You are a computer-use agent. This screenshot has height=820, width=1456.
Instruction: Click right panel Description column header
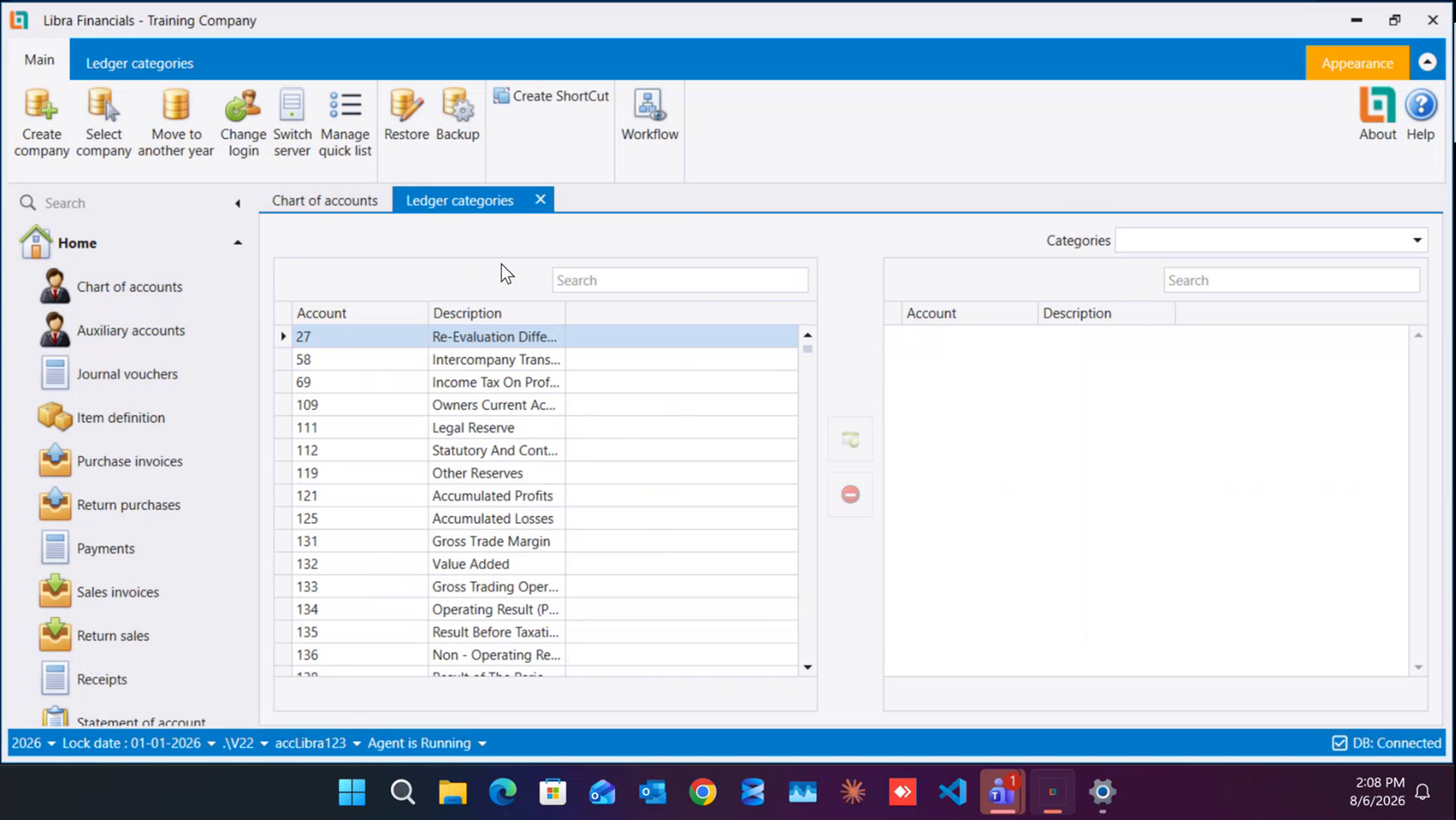coord(1107,314)
